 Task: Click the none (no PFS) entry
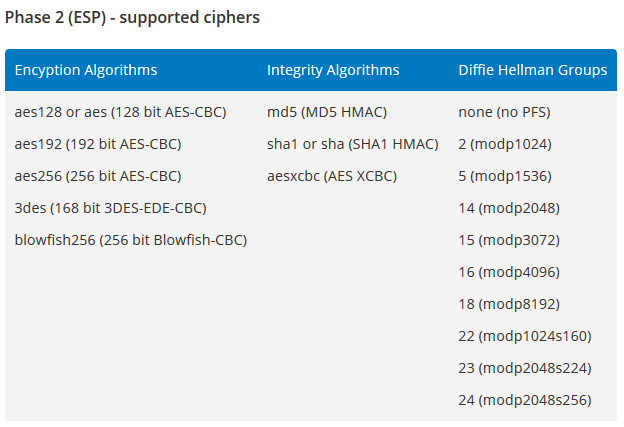505,112
